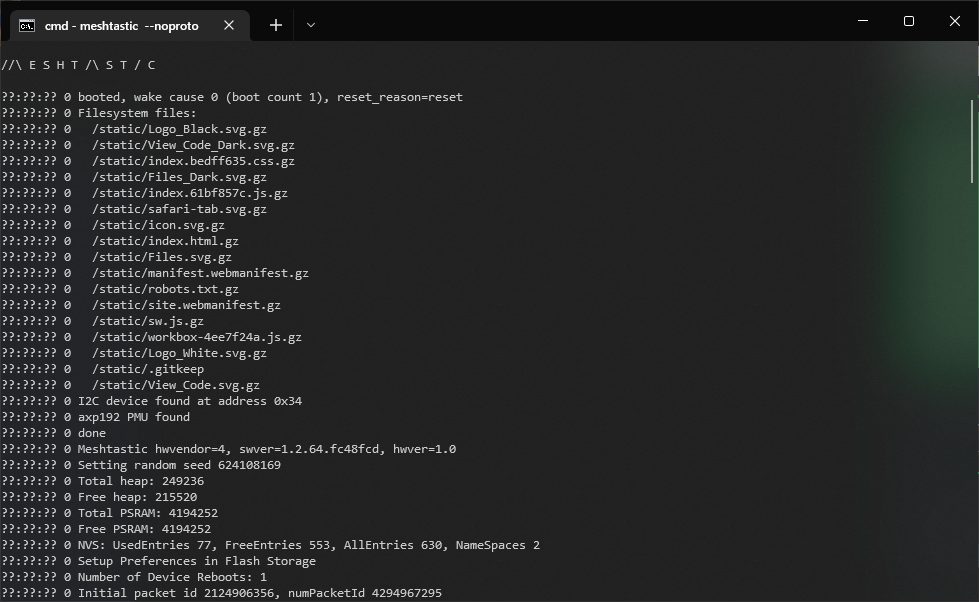Click the /static/robots.txt.gz file entry
Screen dimensions: 979x602
click(x=165, y=289)
